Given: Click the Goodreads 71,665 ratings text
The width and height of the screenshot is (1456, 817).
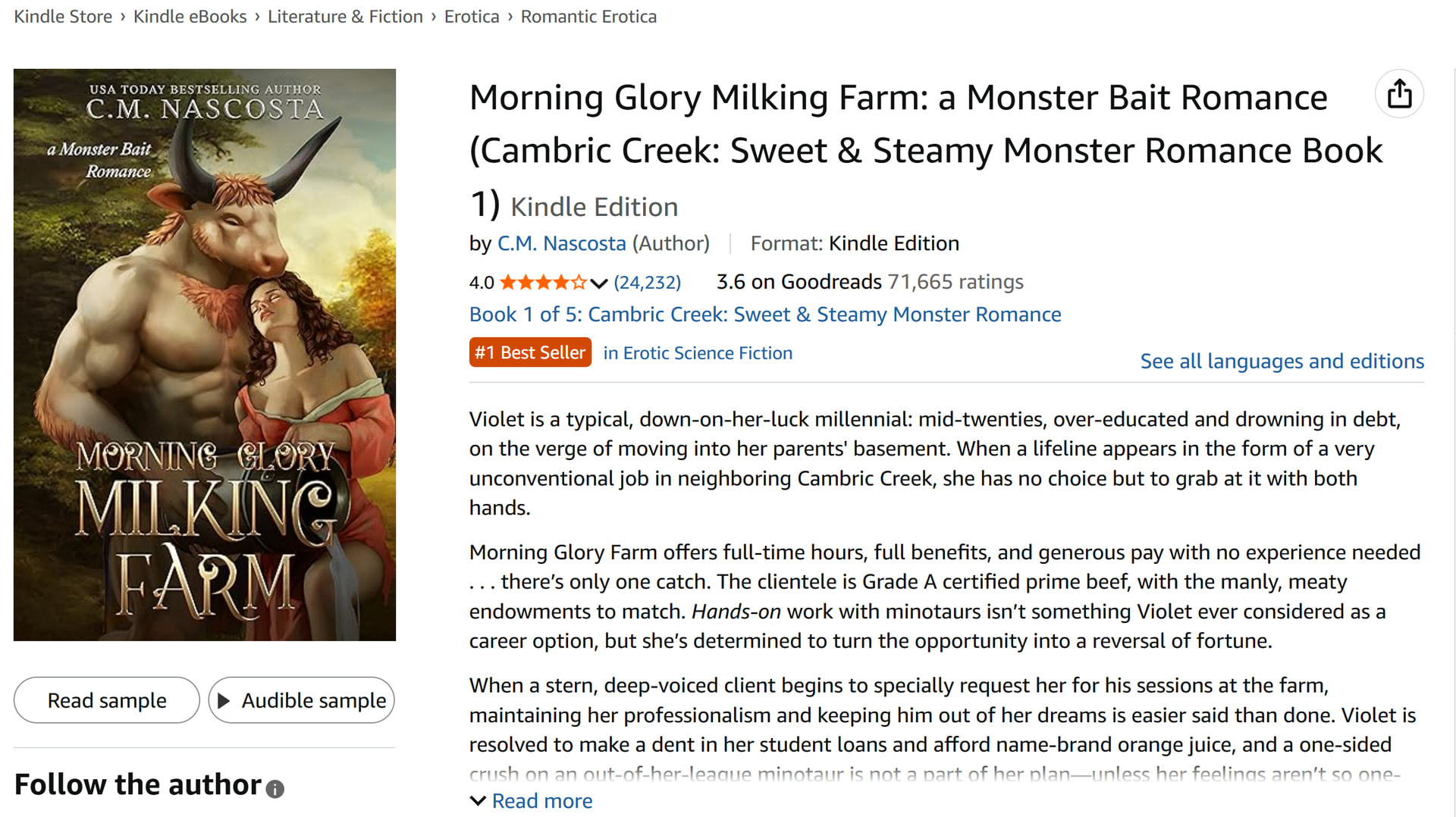Looking at the screenshot, I should pos(870,282).
